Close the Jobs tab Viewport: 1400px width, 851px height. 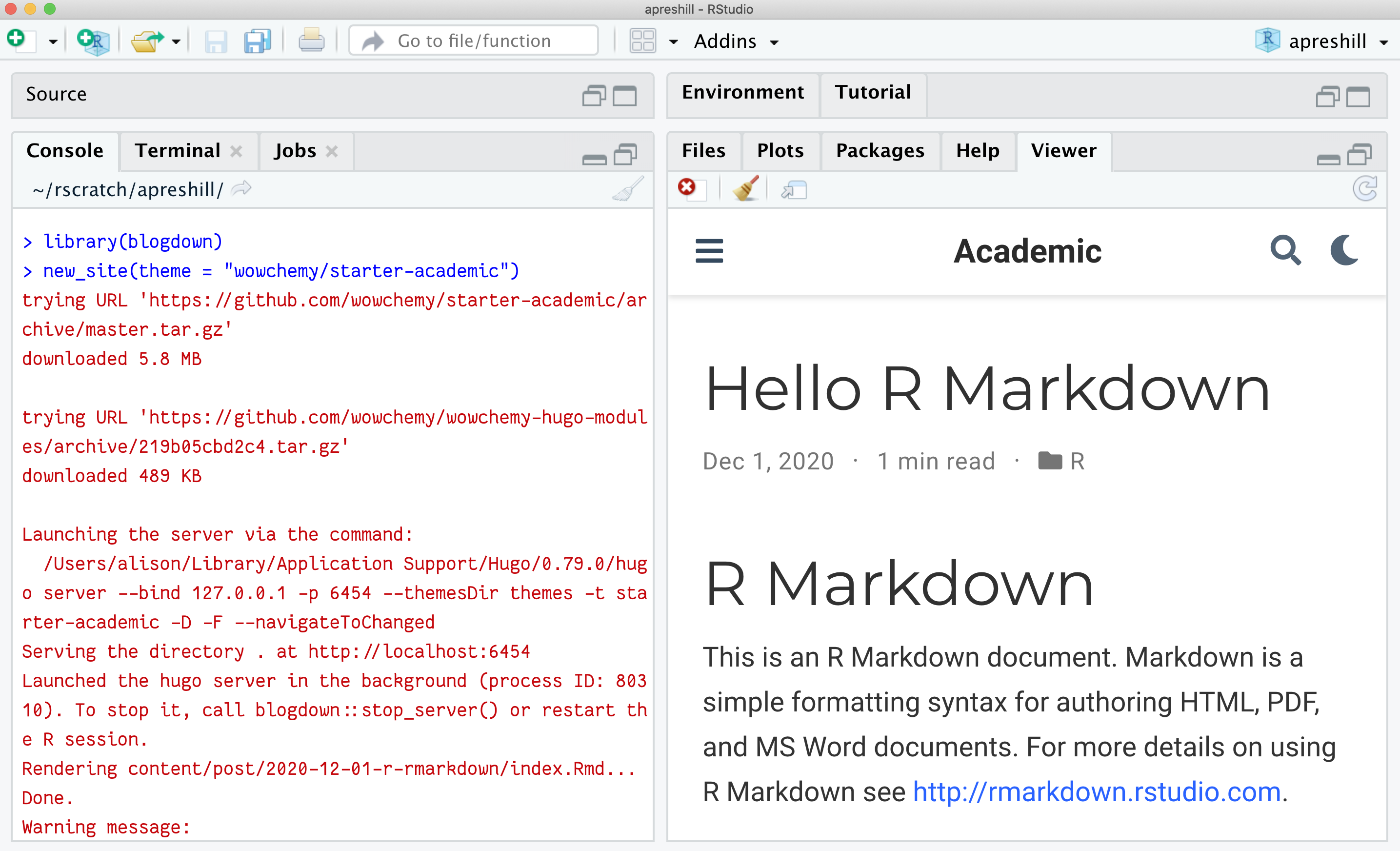coord(332,151)
